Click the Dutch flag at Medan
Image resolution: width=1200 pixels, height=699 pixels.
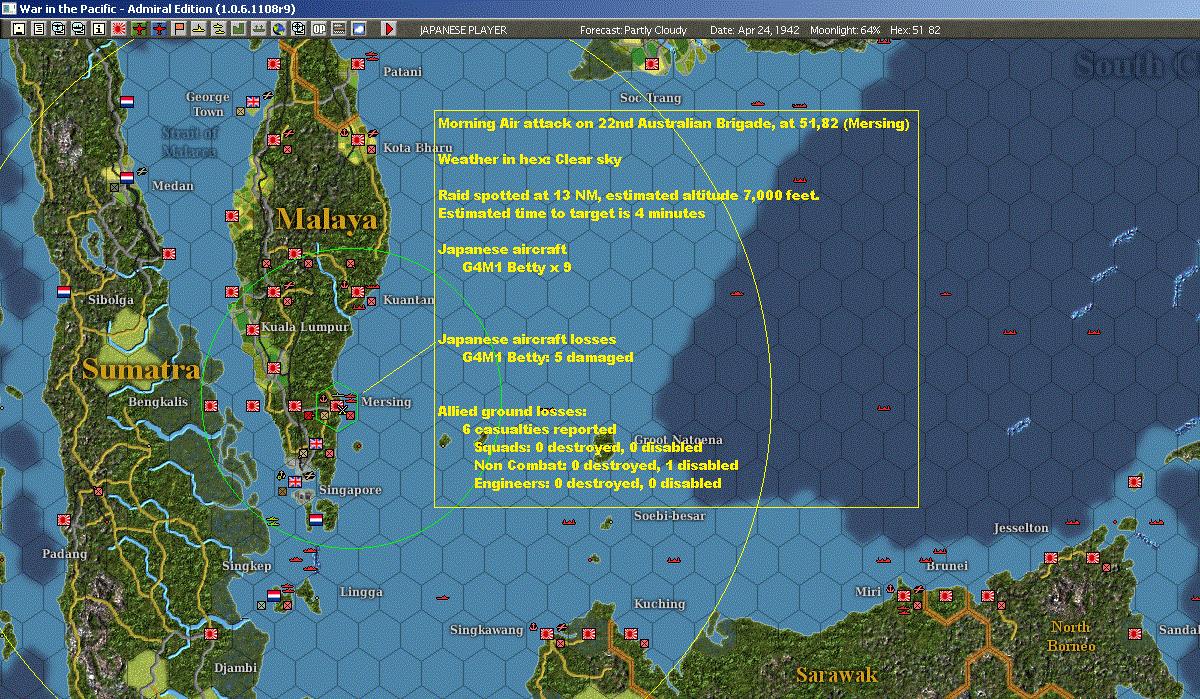tap(127, 177)
